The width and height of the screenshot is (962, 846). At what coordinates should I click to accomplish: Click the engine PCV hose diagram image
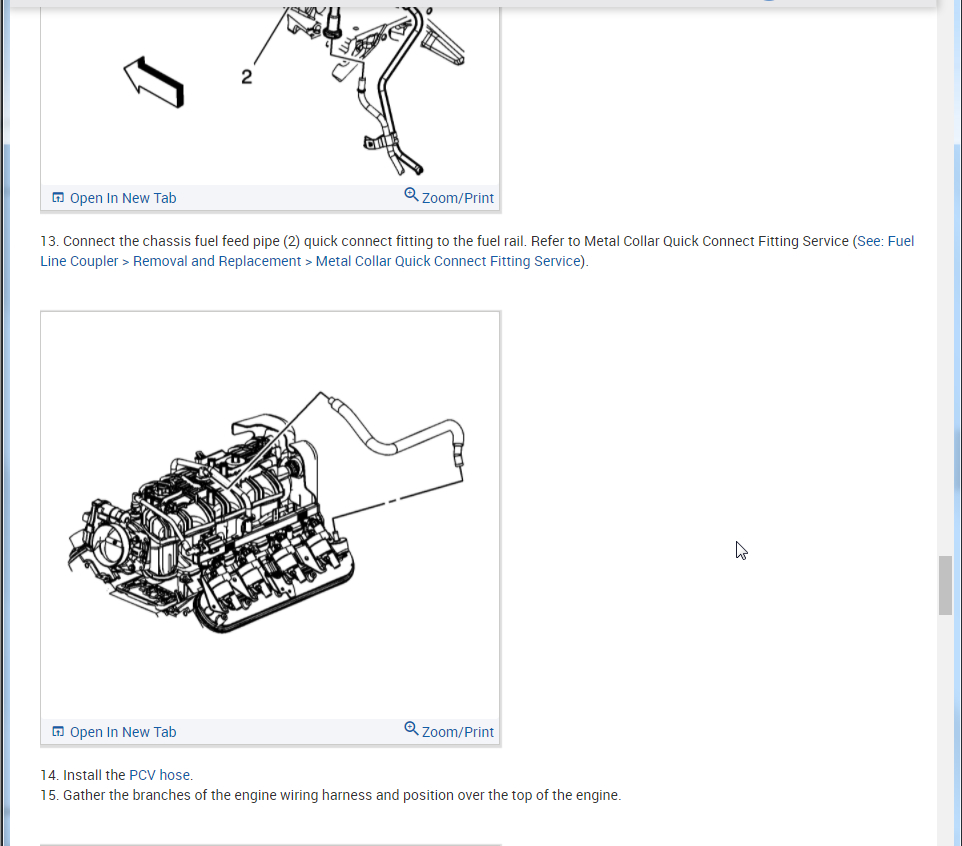click(x=270, y=515)
